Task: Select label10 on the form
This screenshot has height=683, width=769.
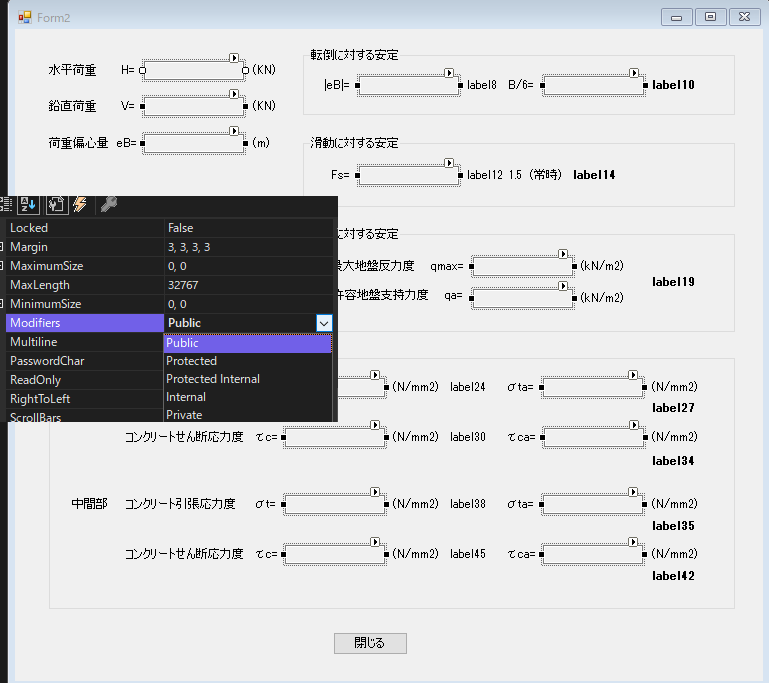Action: tap(673, 85)
